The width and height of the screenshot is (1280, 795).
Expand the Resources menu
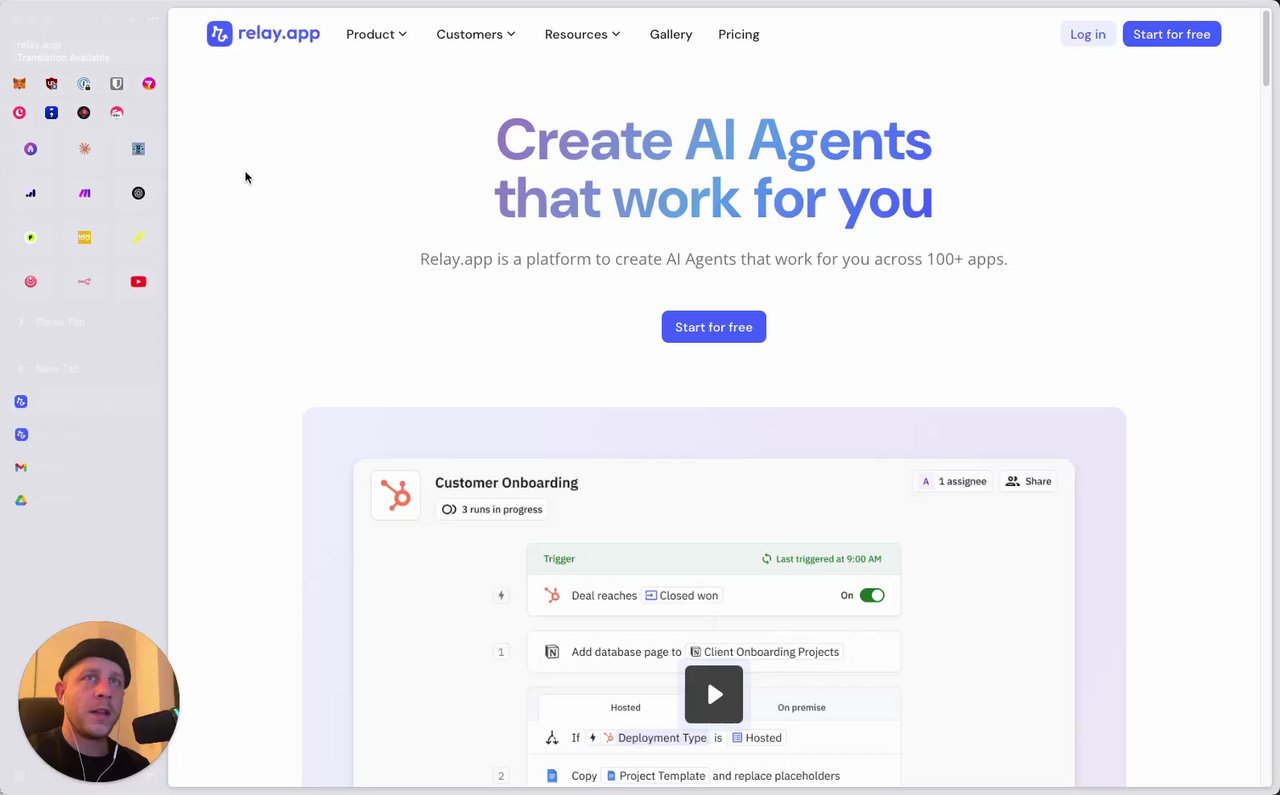pyautogui.click(x=582, y=34)
